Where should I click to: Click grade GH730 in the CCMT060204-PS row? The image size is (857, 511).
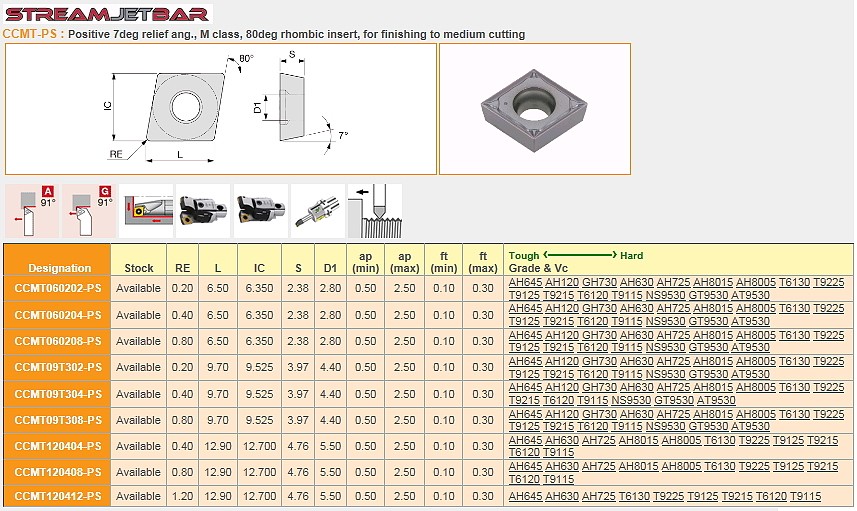pos(599,308)
